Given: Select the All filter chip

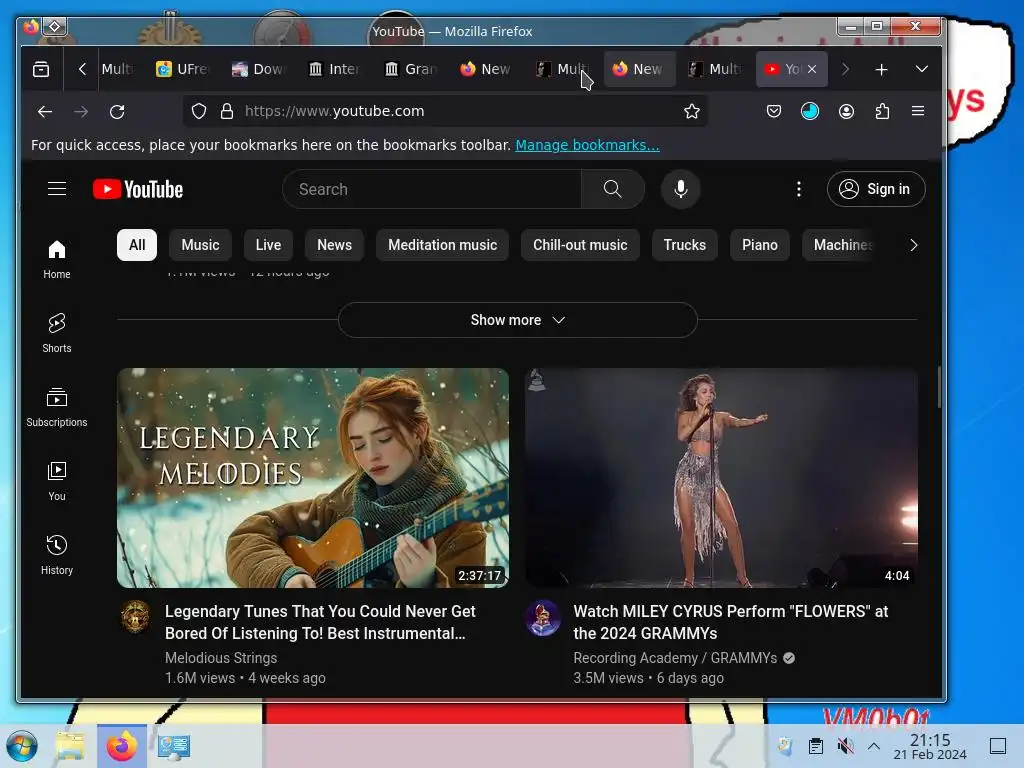Looking at the screenshot, I should (x=137, y=245).
